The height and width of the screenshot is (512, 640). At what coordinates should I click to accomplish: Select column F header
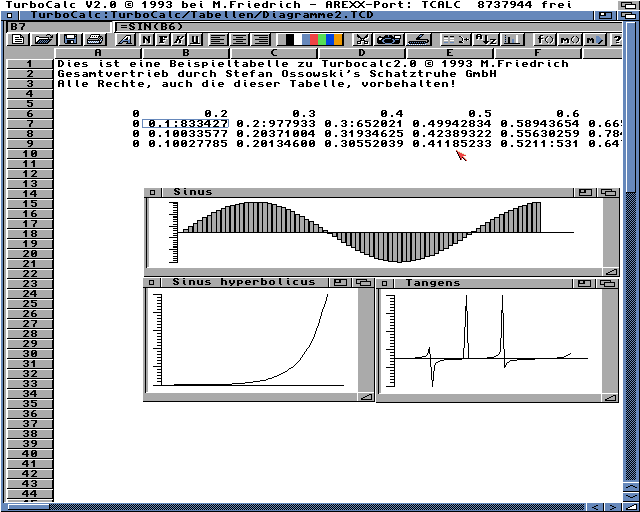538,53
